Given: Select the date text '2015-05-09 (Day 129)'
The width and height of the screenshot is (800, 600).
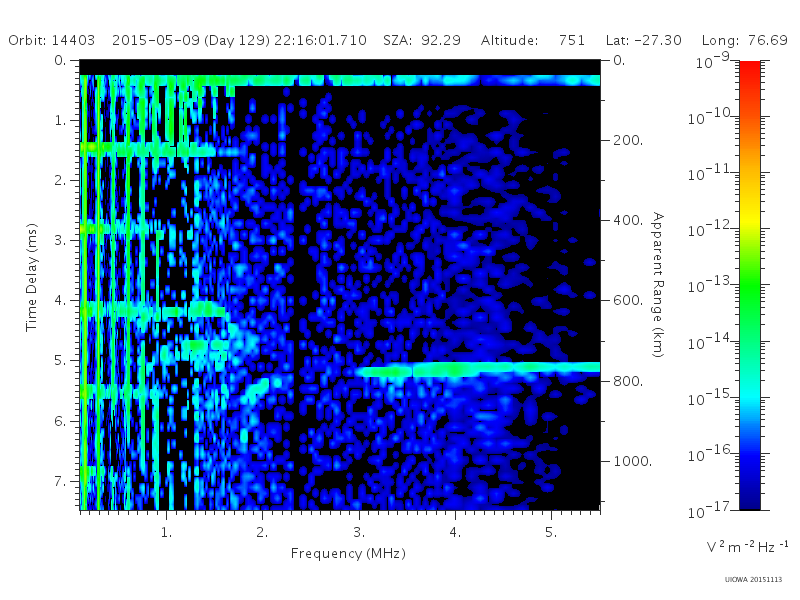Looking at the screenshot, I should click(x=191, y=40).
